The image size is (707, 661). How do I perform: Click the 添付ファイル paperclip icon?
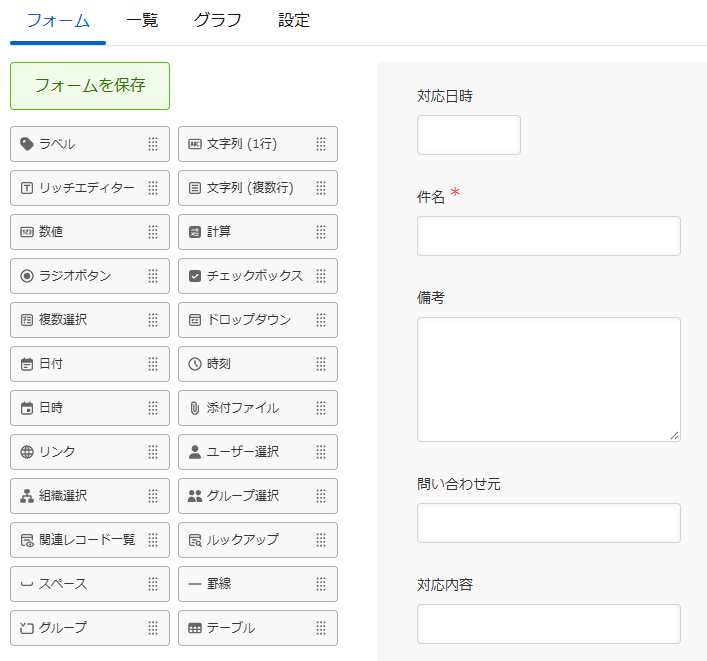tap(195, 408)
